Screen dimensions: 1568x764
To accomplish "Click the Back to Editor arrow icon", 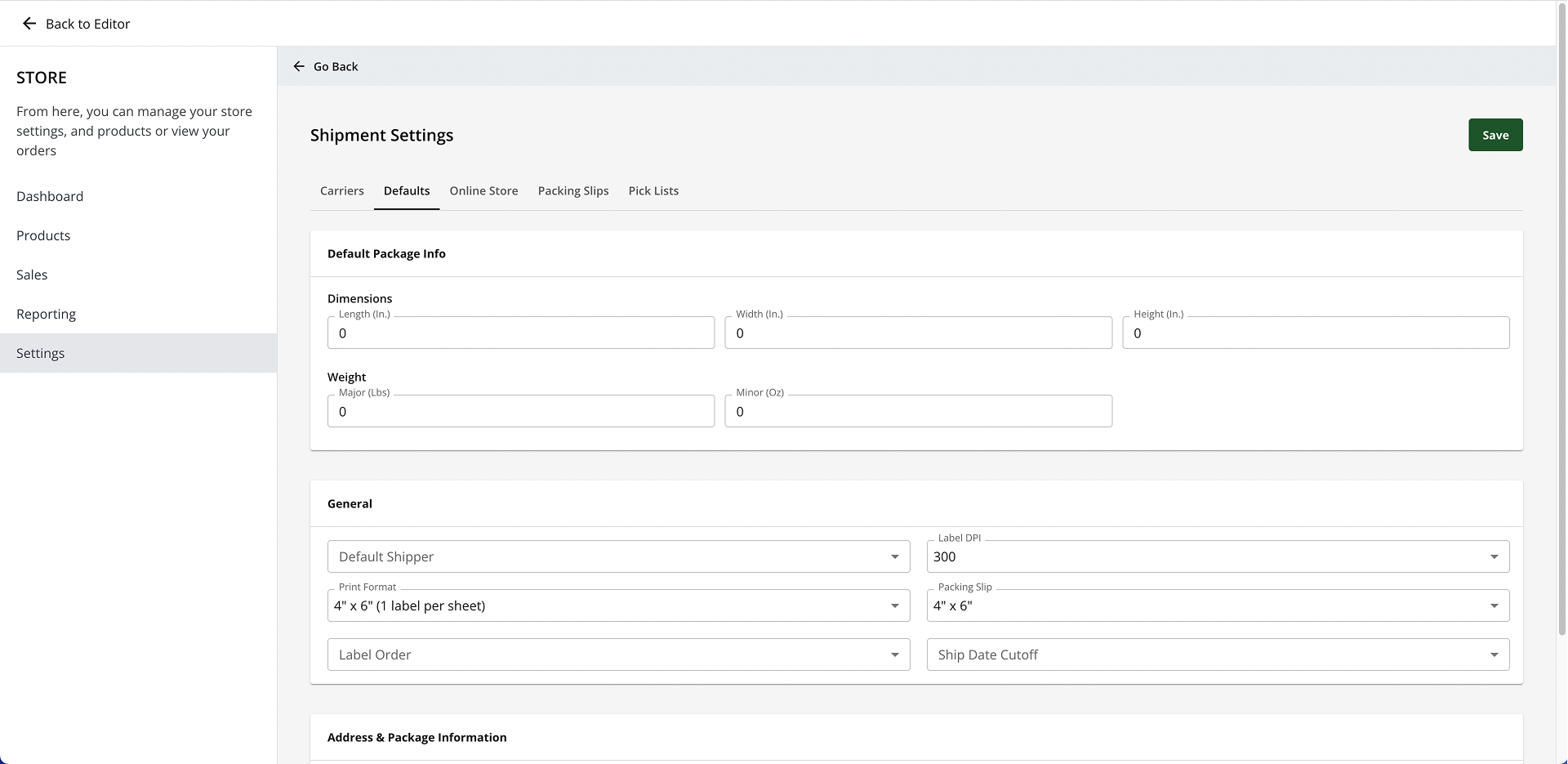I will tap(29, 24).
